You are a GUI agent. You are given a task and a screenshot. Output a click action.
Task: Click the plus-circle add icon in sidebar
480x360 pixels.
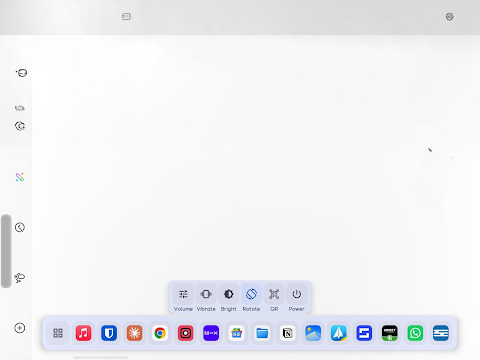20,328
